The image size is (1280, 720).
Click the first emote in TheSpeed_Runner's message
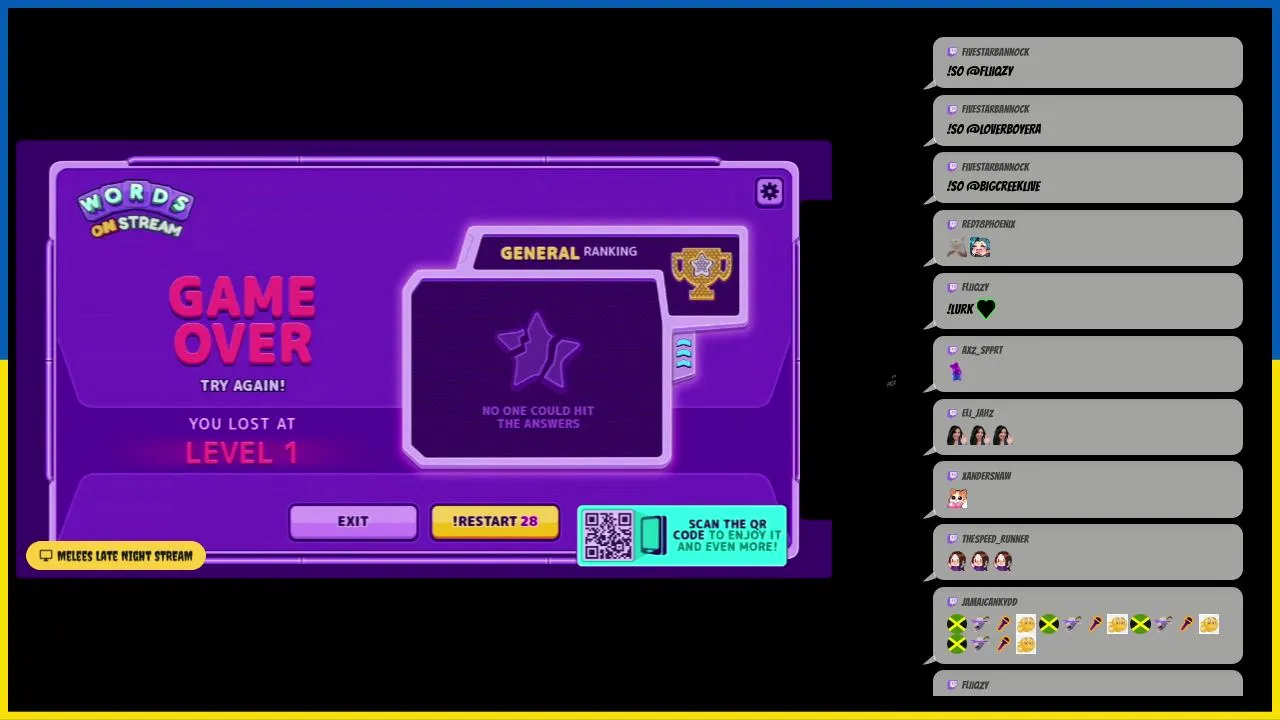click(956, 561)
